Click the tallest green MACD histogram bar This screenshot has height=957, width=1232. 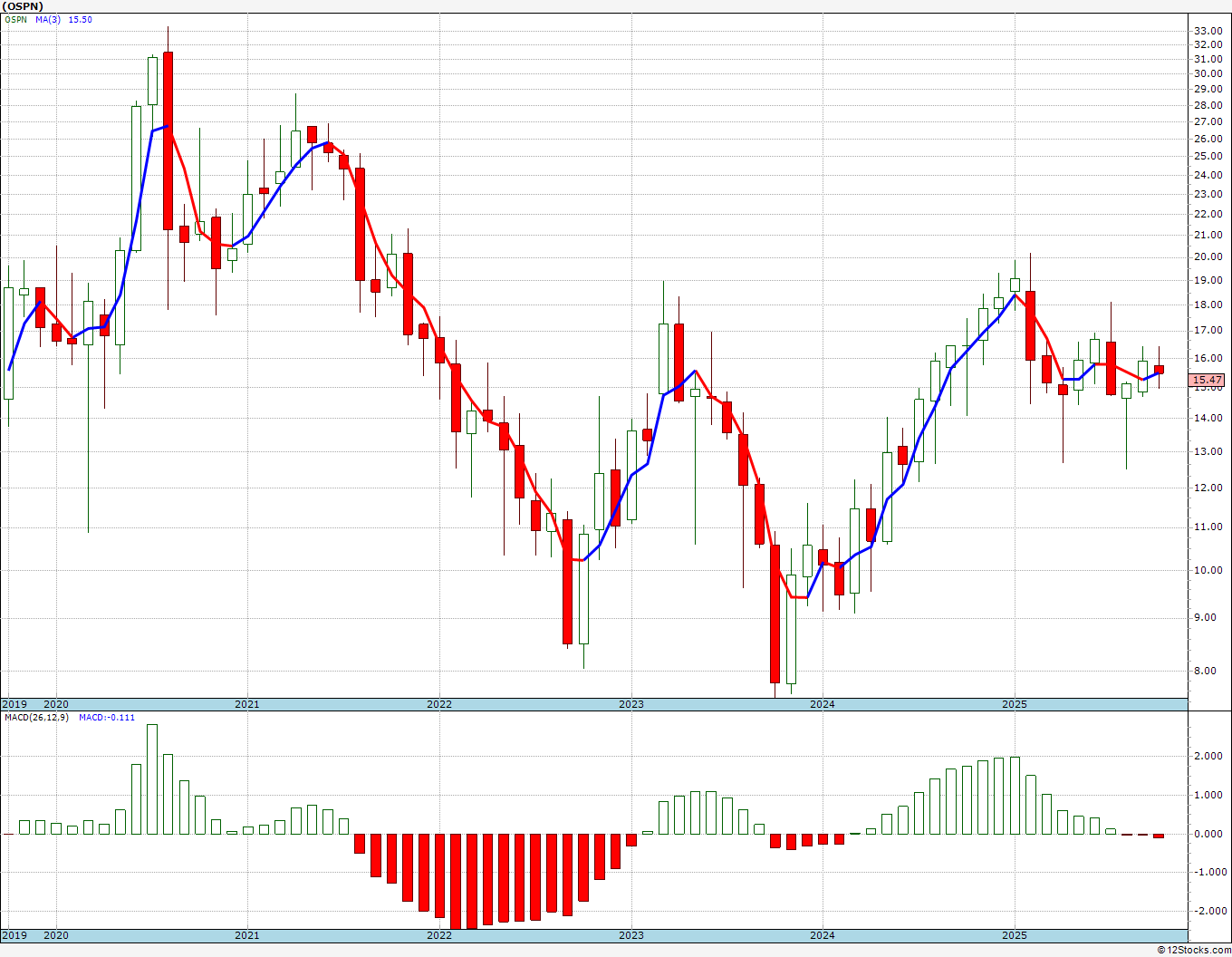click(152, 779)
